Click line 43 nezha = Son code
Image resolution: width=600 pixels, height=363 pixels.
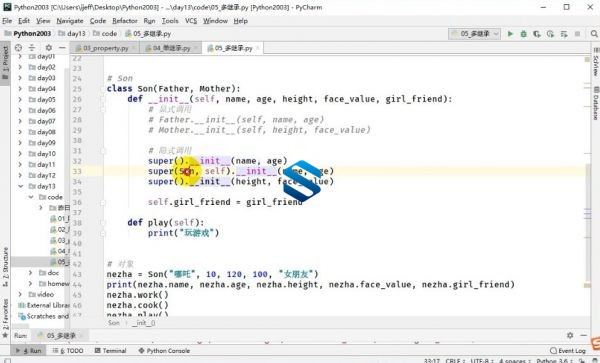212,274
